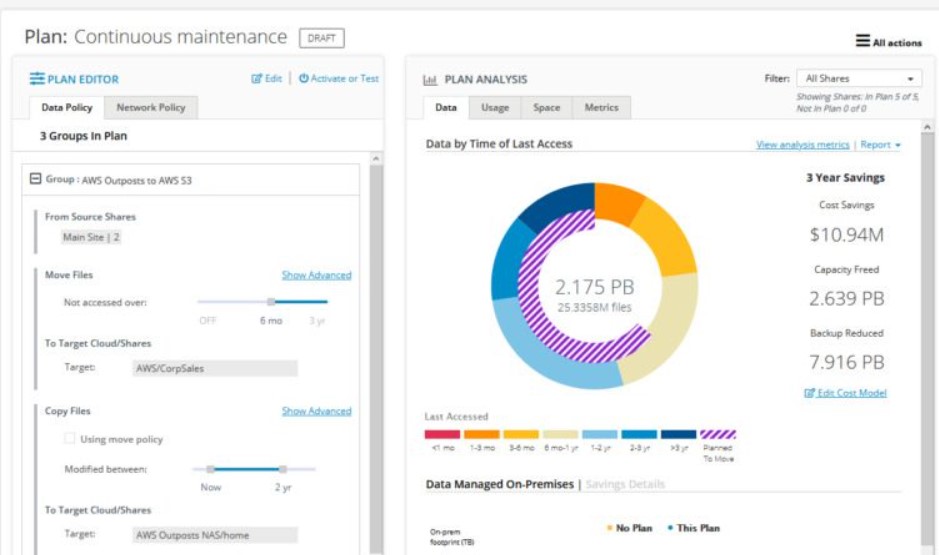Click the Modified between slider left handle
The image size is (939, 555).
pos(210,469)
